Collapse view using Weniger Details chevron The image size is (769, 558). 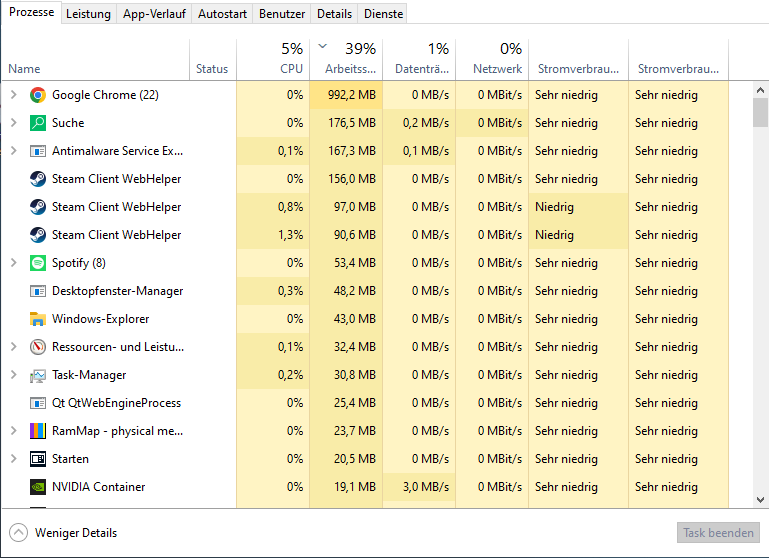[19, 533]
